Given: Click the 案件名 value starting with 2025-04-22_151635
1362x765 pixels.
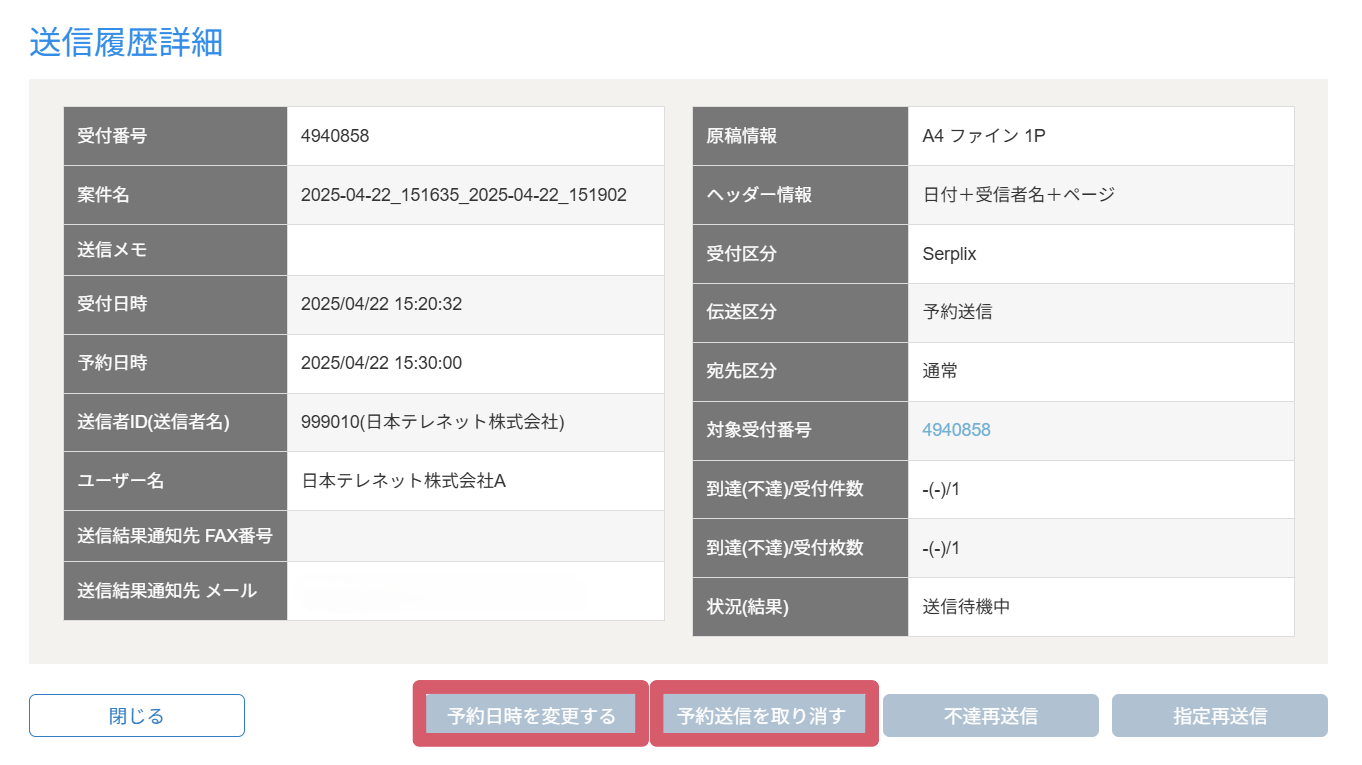Looking at the screenshot, I should coord(463,195).
